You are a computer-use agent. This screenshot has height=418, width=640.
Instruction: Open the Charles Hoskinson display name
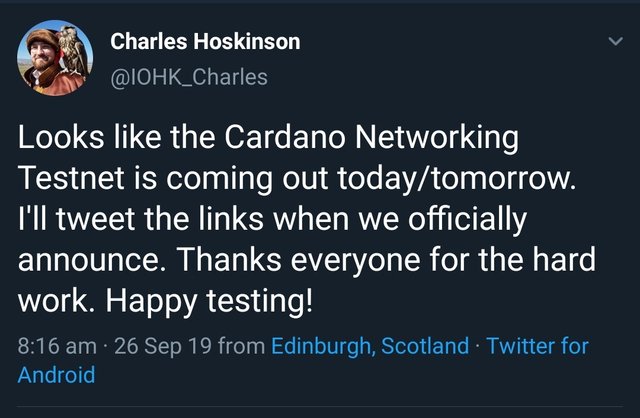point(204,42)
